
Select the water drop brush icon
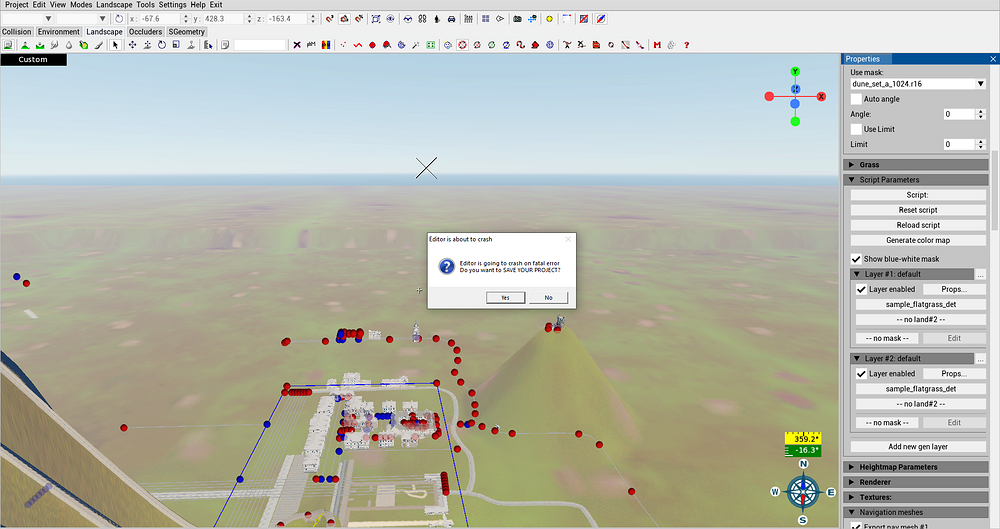69,45
